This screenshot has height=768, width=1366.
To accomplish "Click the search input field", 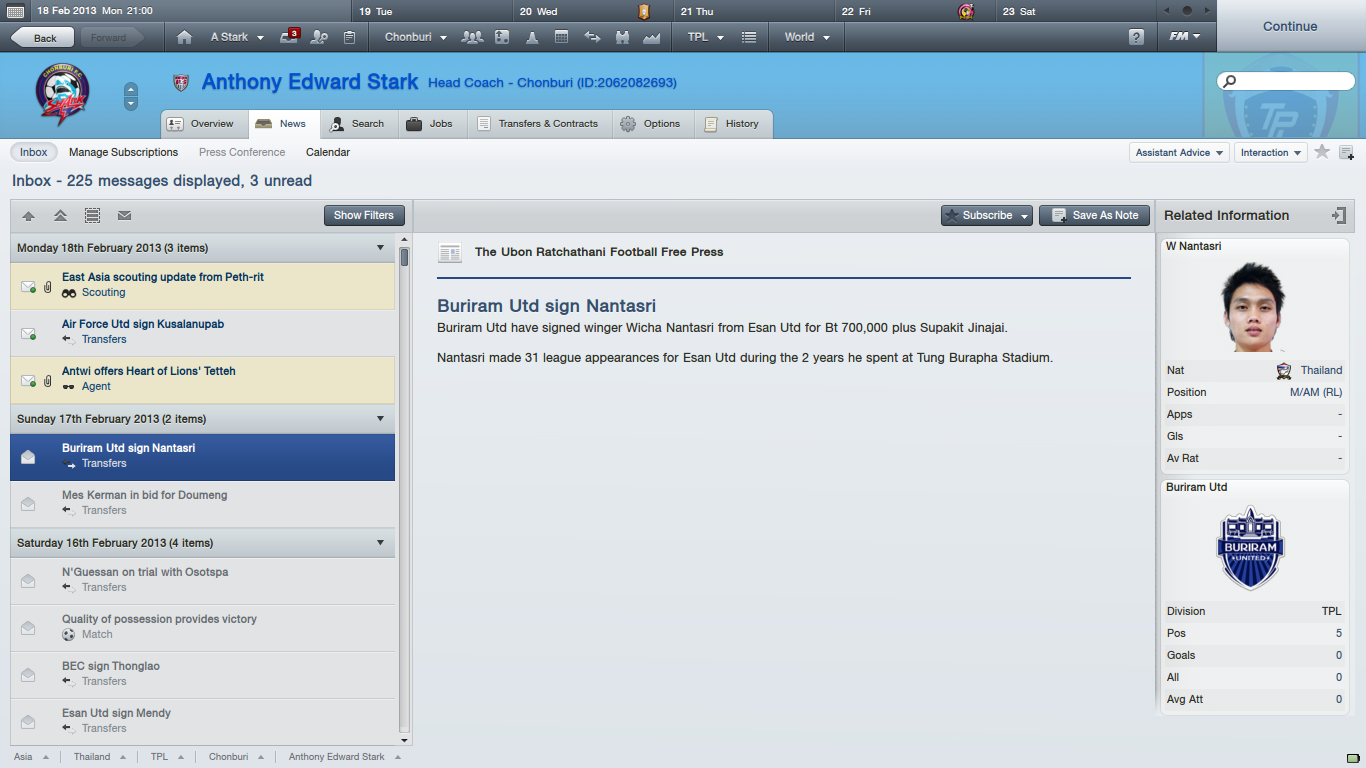I will click(1285, 81).
